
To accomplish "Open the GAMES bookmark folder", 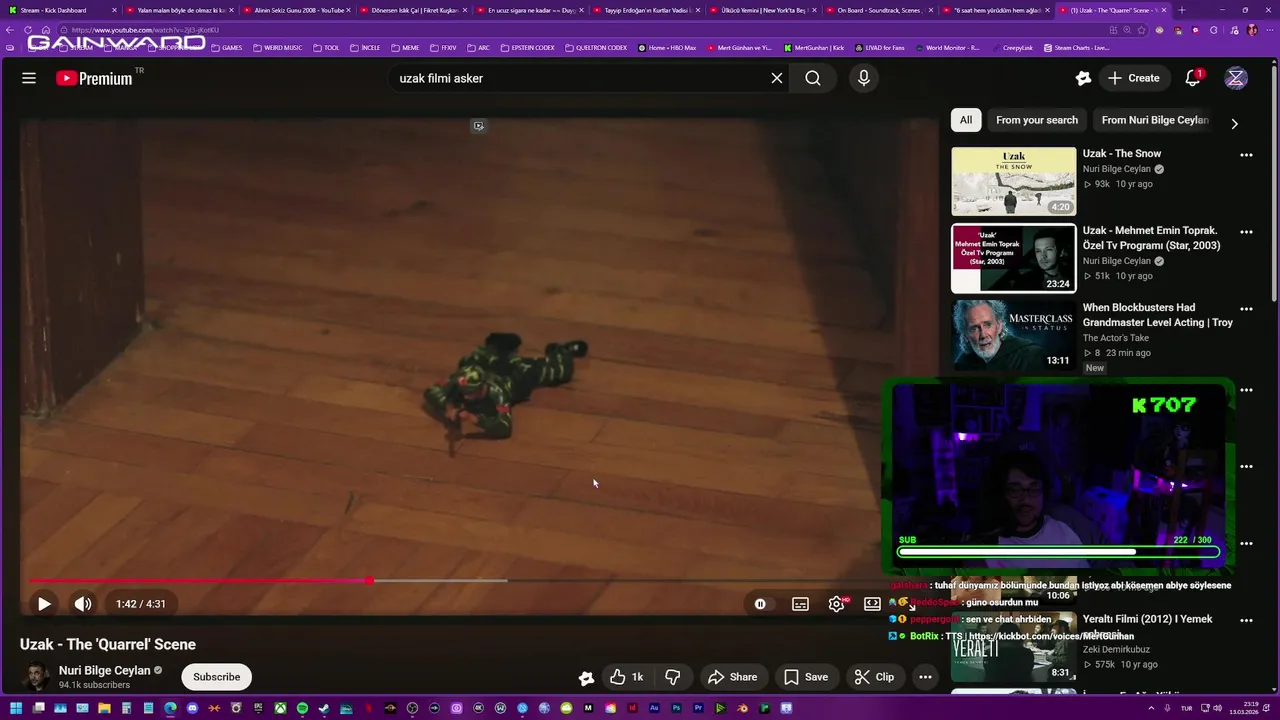I will (x=227, y=47).
